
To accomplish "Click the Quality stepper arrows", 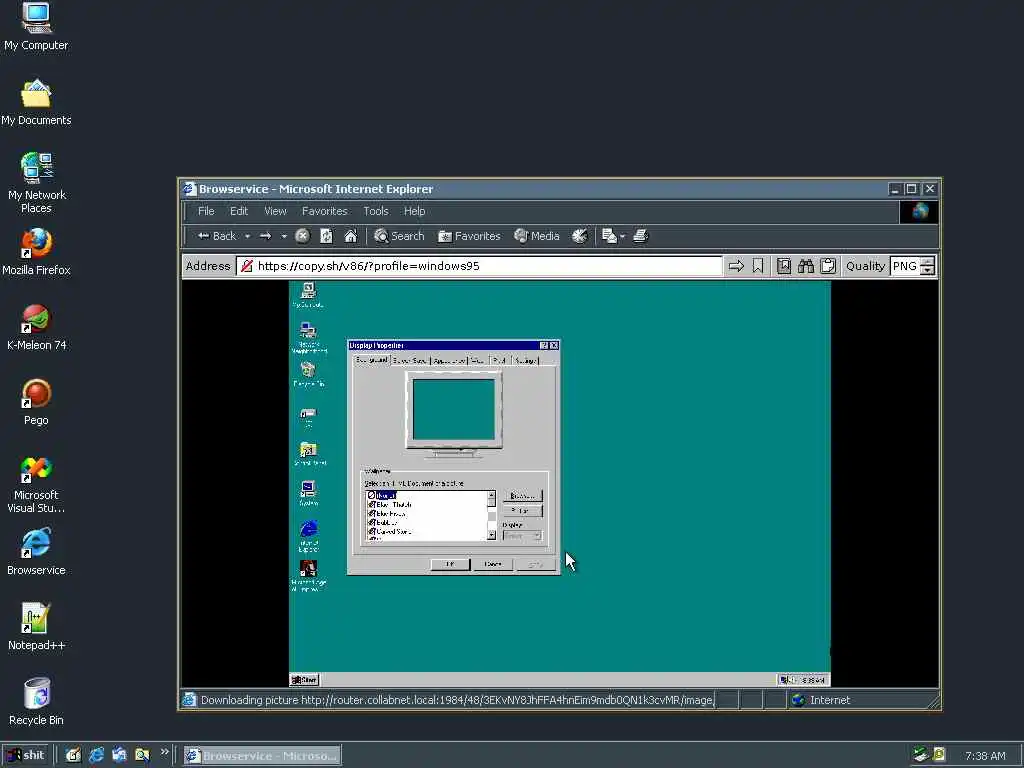I will click(x=928, y=266).
